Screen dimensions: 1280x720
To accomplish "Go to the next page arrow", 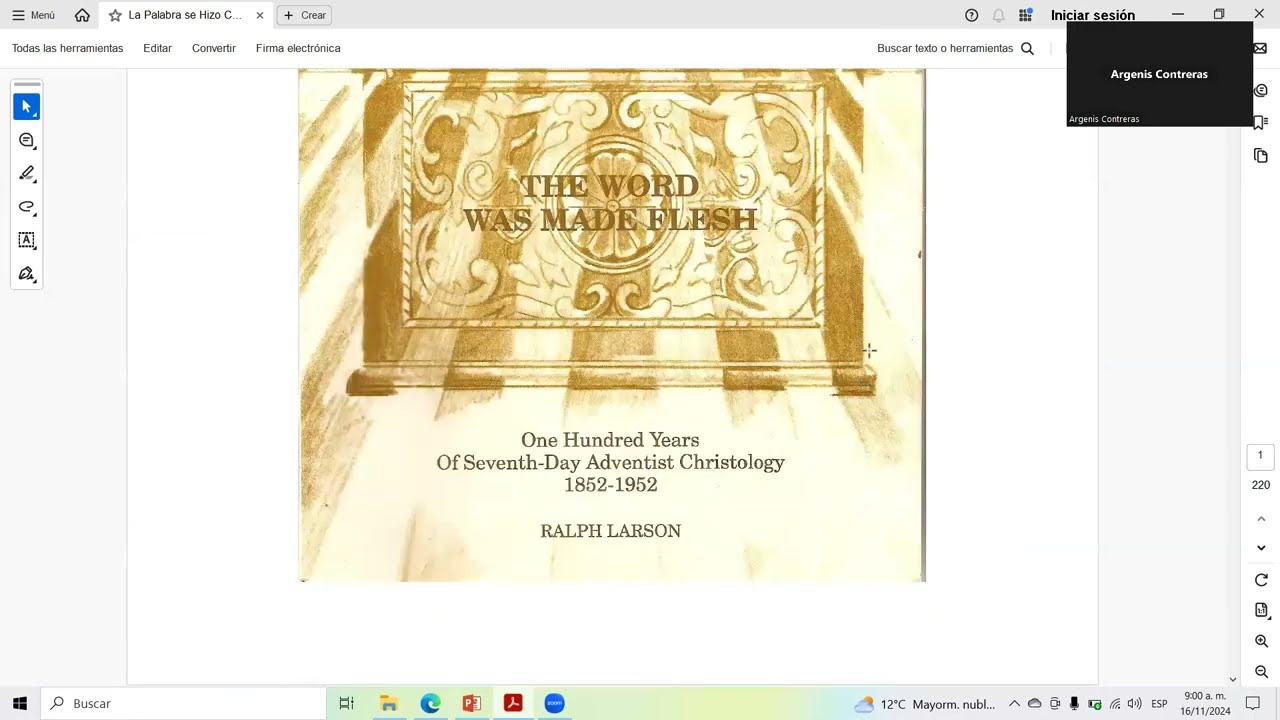I will coord(1261,548).
